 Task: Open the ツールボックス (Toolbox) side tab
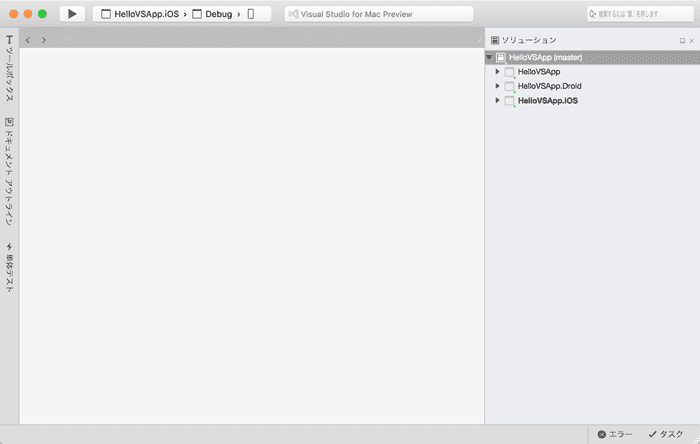(x=9, y=68)
